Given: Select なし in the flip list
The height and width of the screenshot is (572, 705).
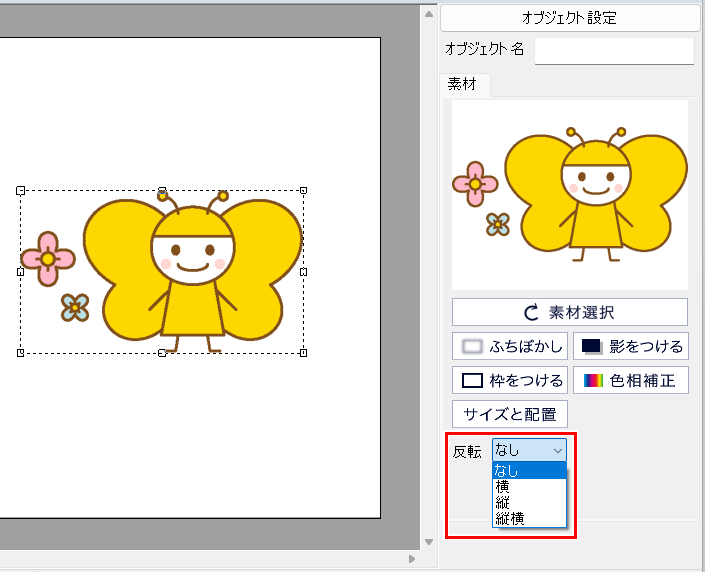Looking at the screenshot, I should [x=529, y=471].
